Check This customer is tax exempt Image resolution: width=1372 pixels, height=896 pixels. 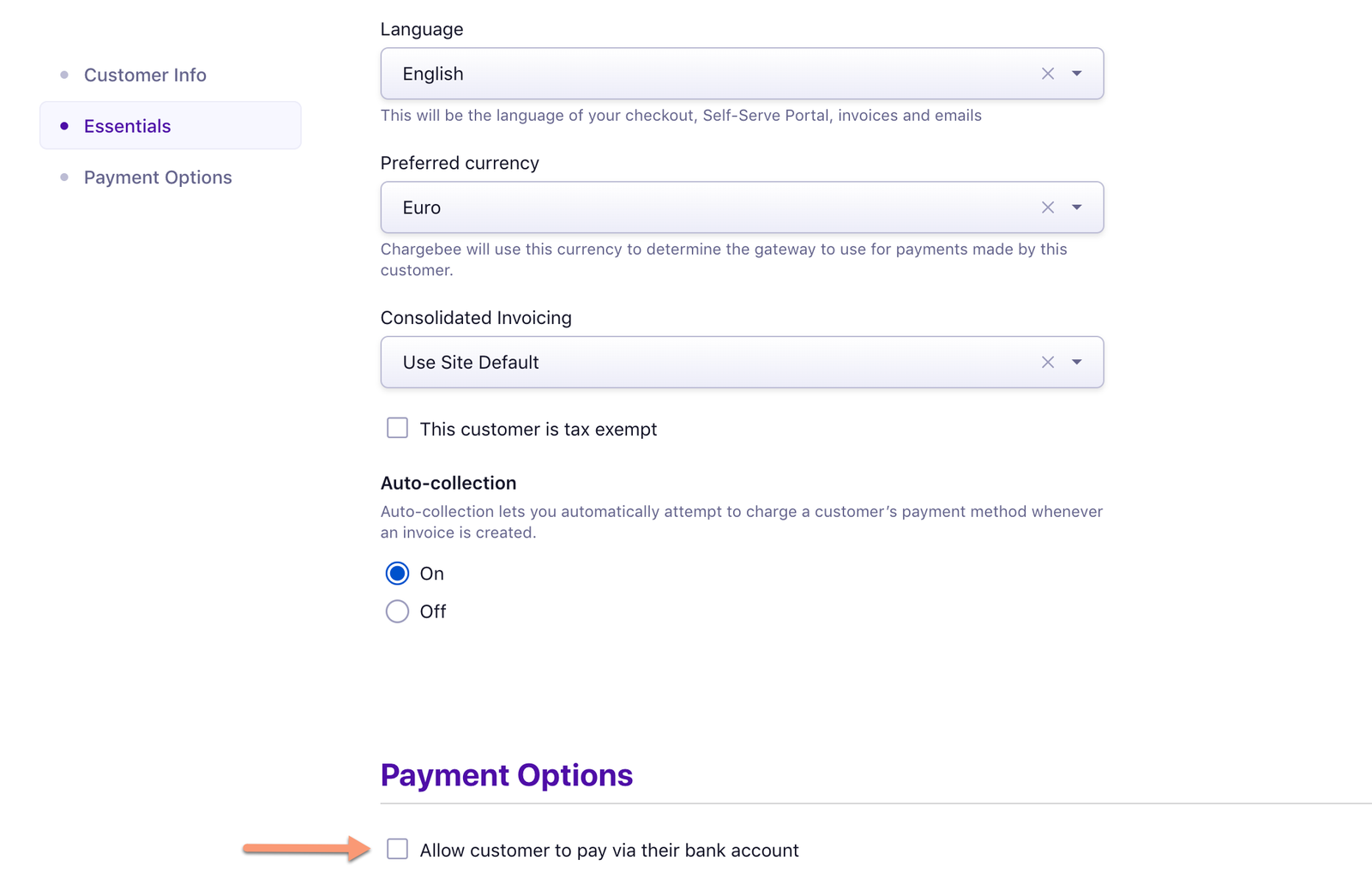click(x=397, y=428)
